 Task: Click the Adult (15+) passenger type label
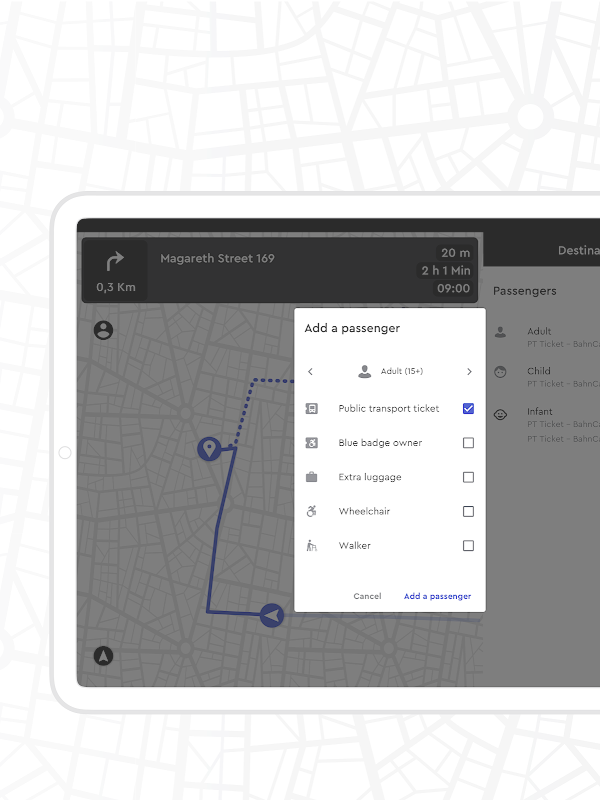[x=402, y=371]
